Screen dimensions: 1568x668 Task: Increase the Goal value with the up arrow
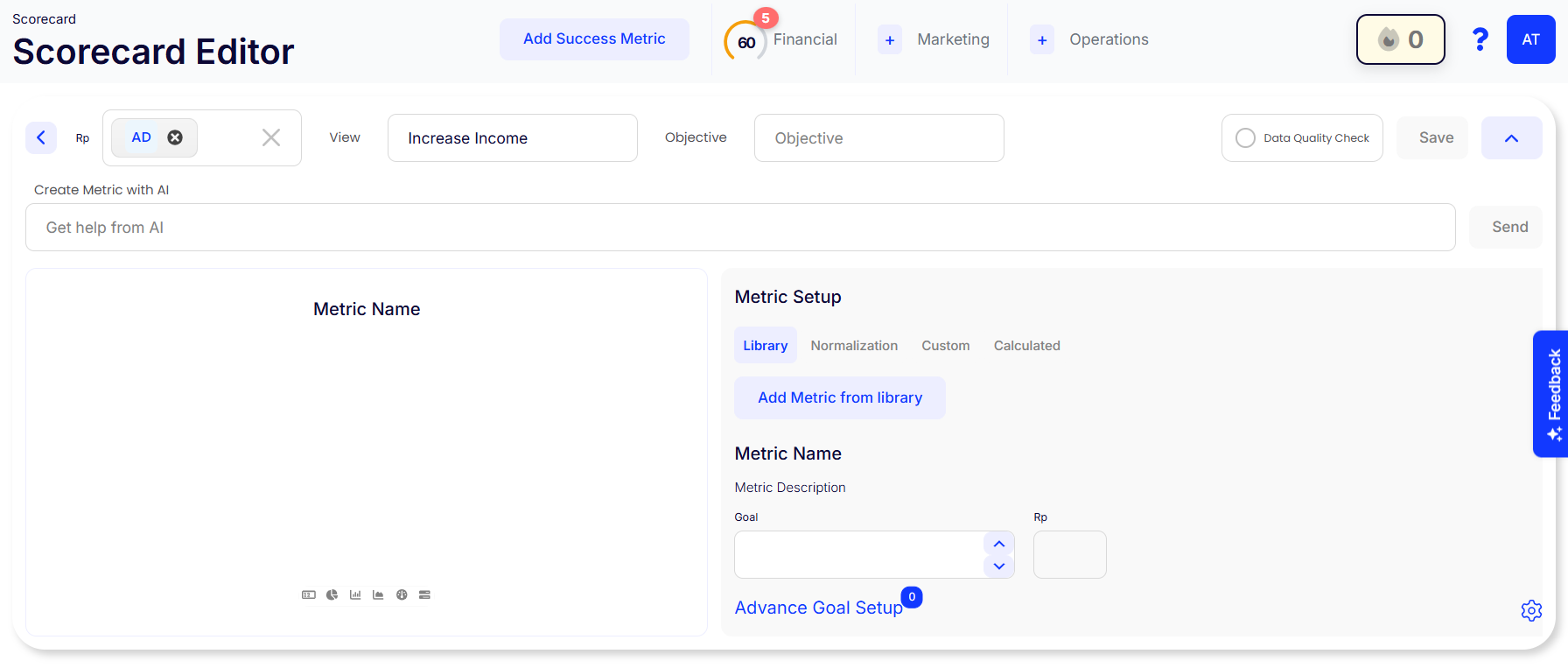[998, 544]
